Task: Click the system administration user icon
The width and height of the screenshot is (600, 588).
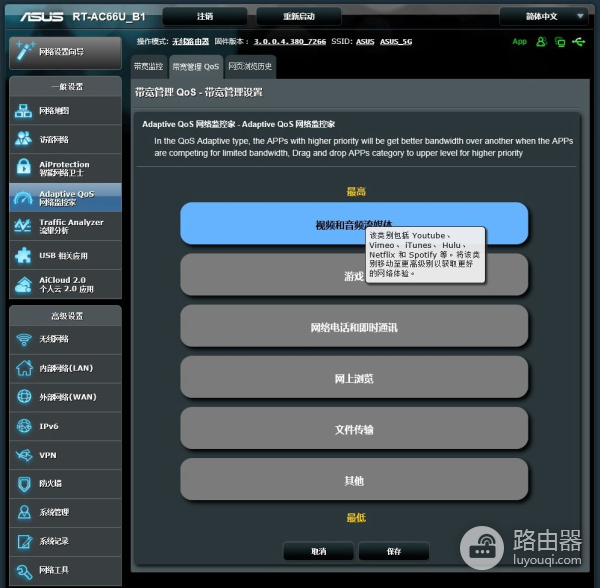Action: click(x=24, y=512)
